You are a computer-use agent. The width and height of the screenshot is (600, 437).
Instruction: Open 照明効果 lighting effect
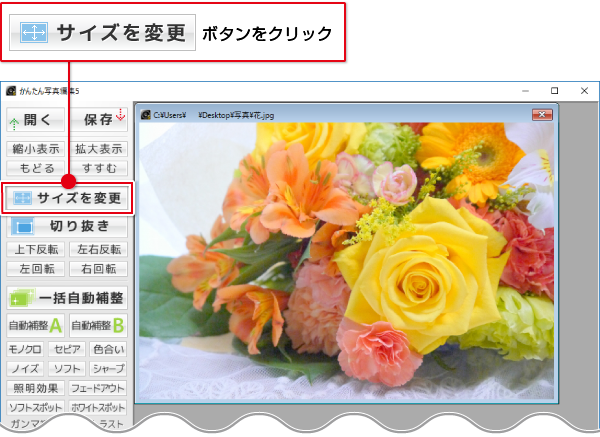[36, 388]
